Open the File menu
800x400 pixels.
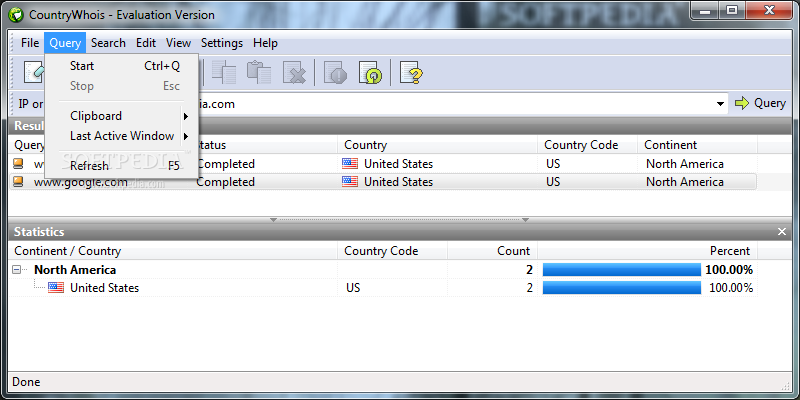[30, 43]
